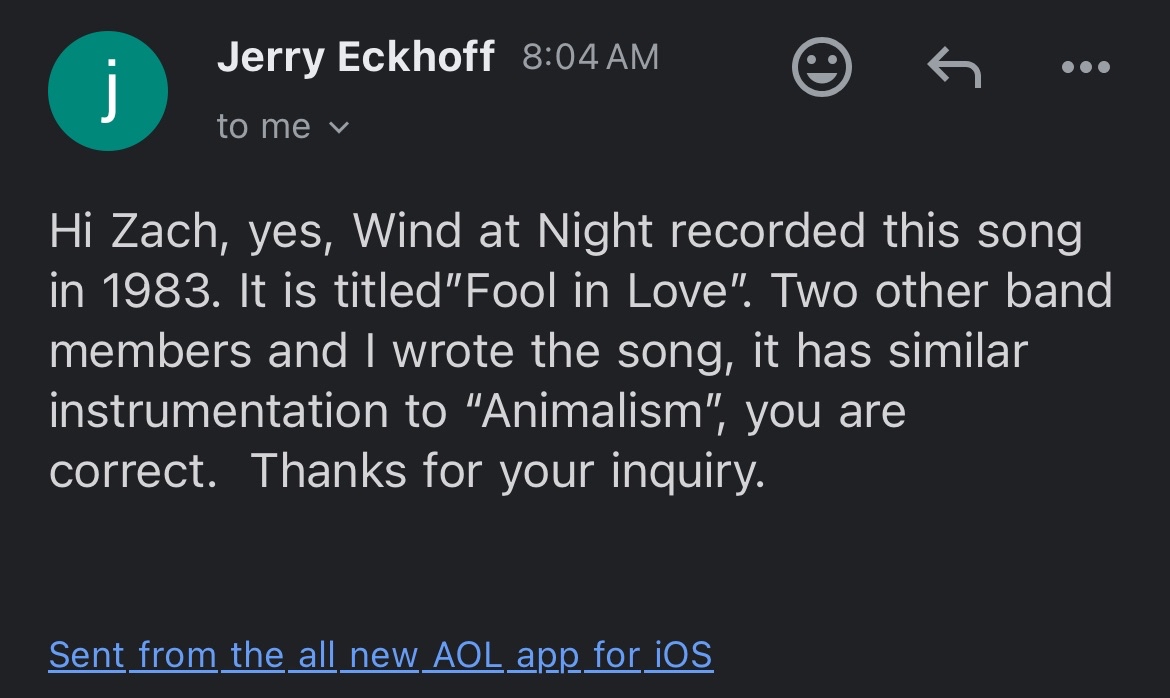The image size is (1170, 698).
Task: Expand recipient details with the chevron
Action: pos(339,128)
